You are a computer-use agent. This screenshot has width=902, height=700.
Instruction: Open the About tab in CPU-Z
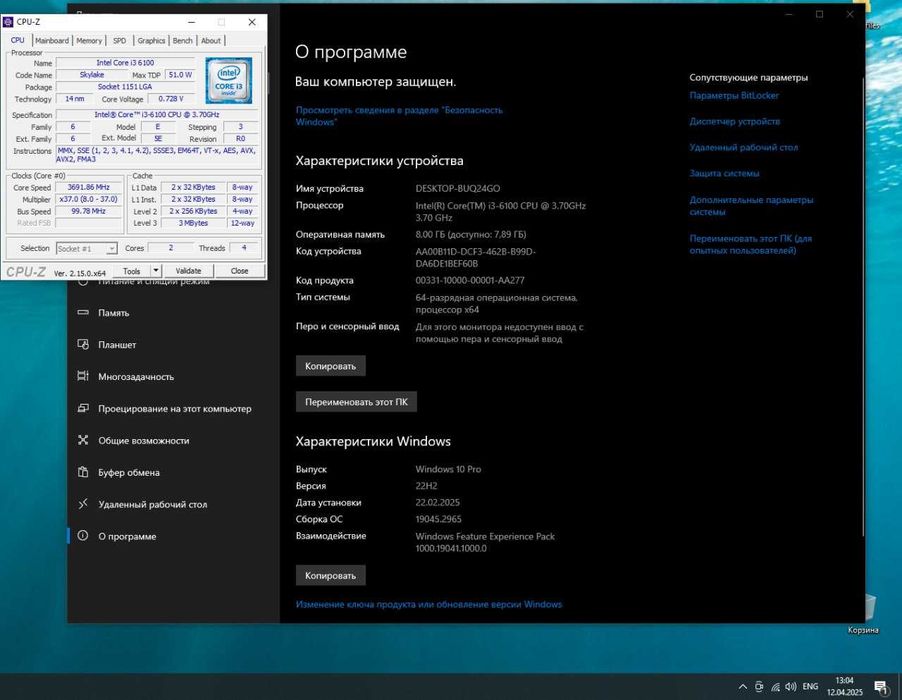coord(211,40)
